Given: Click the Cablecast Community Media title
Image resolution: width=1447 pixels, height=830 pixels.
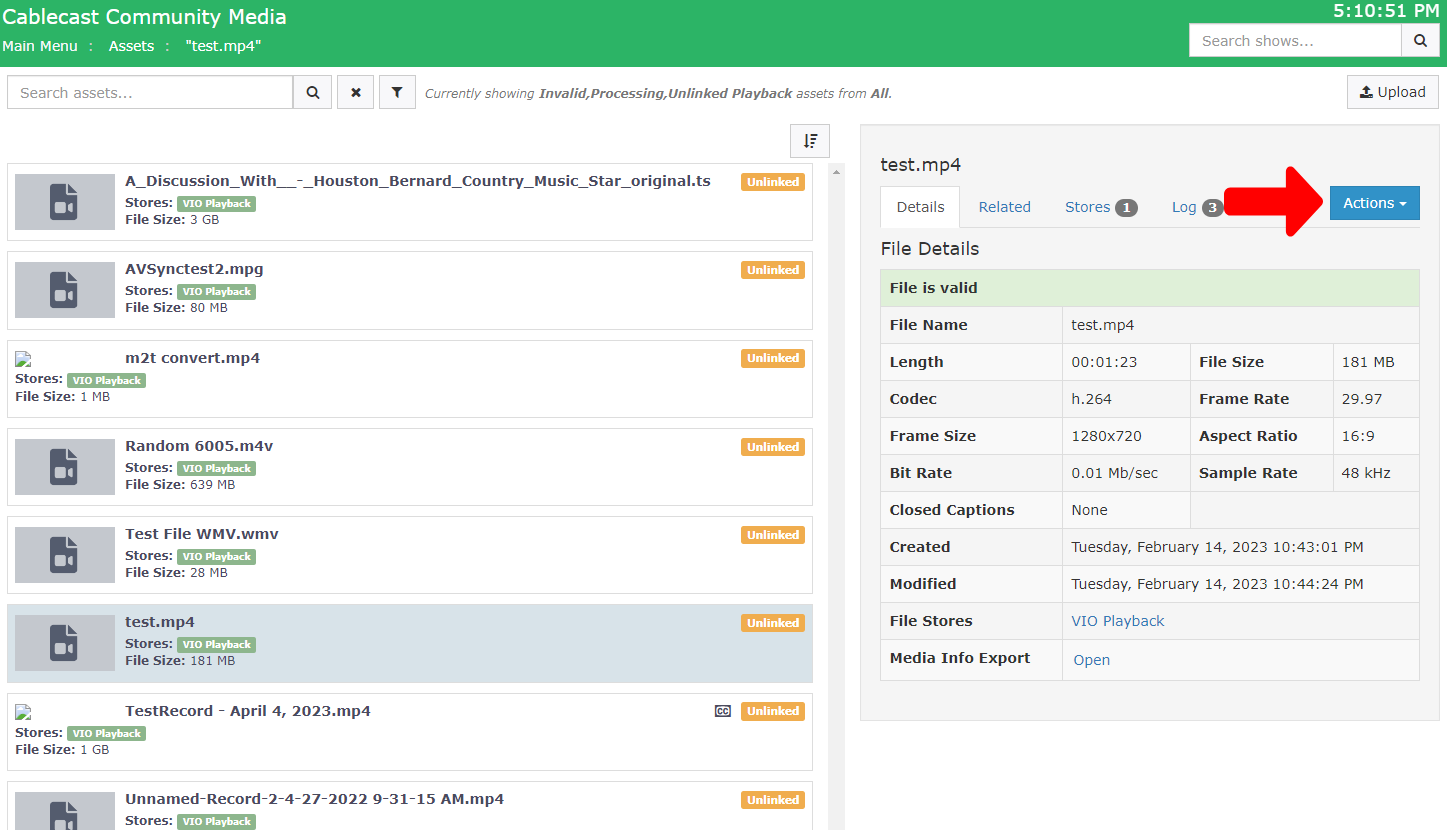Looking at the screenshot, I should (x=144, y=17).
